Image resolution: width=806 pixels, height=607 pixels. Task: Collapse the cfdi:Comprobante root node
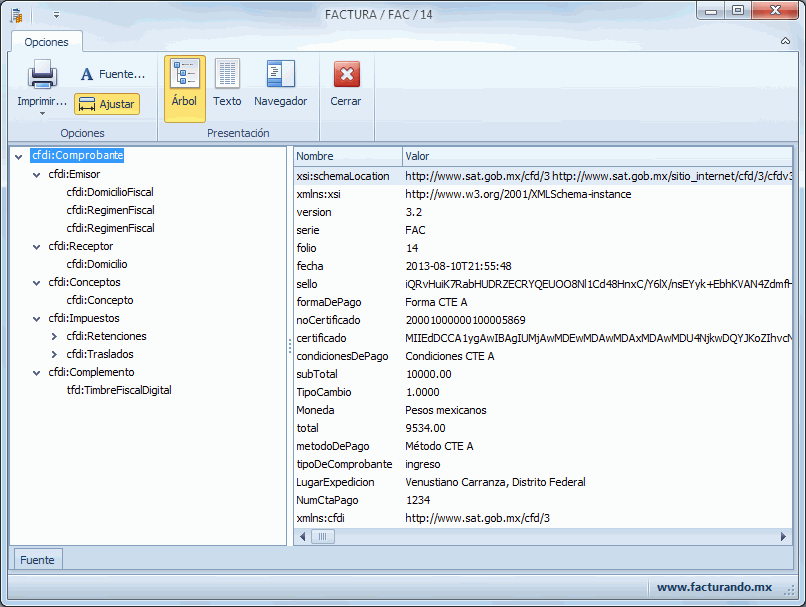19,157
